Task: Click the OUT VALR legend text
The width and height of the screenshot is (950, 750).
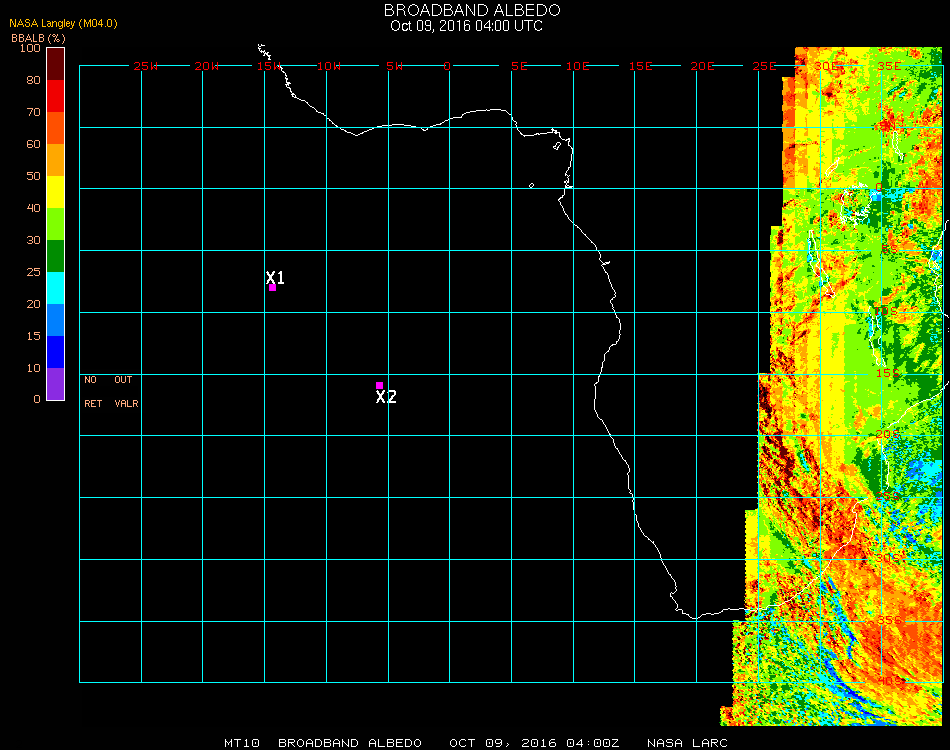Action: pyautogui.click(x=125, y=392)
